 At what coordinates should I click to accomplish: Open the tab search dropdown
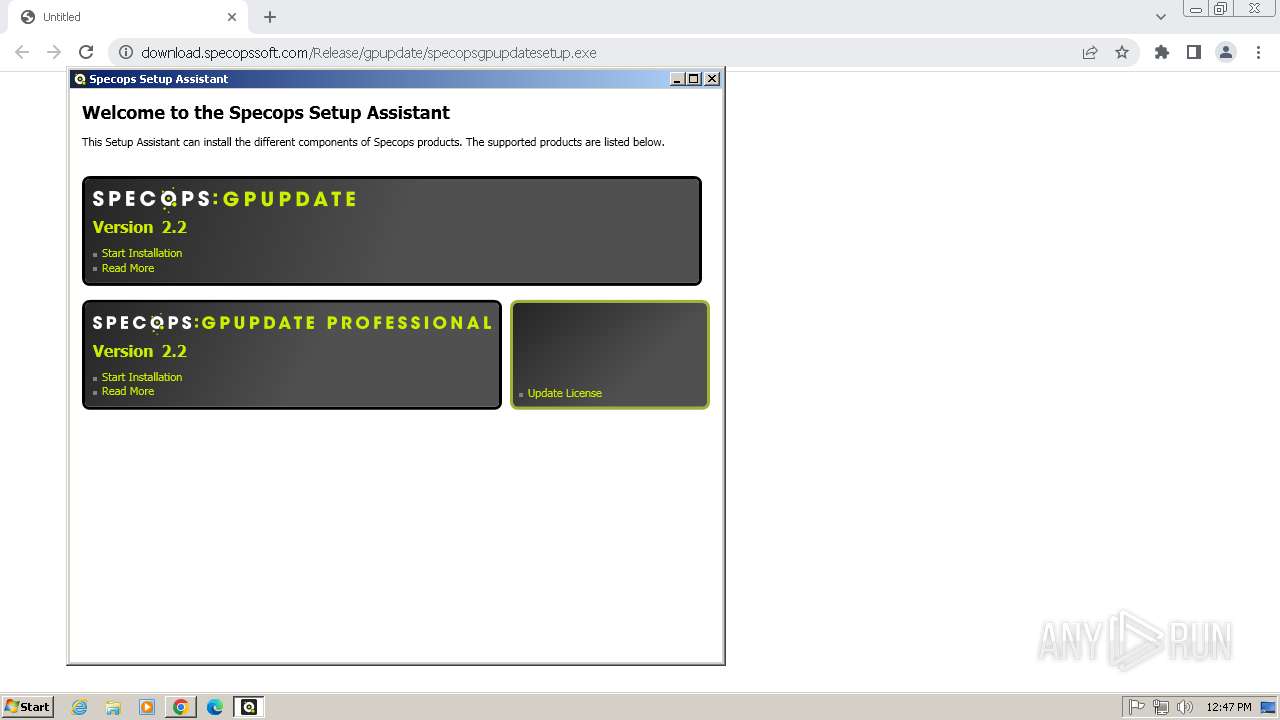1161,17
